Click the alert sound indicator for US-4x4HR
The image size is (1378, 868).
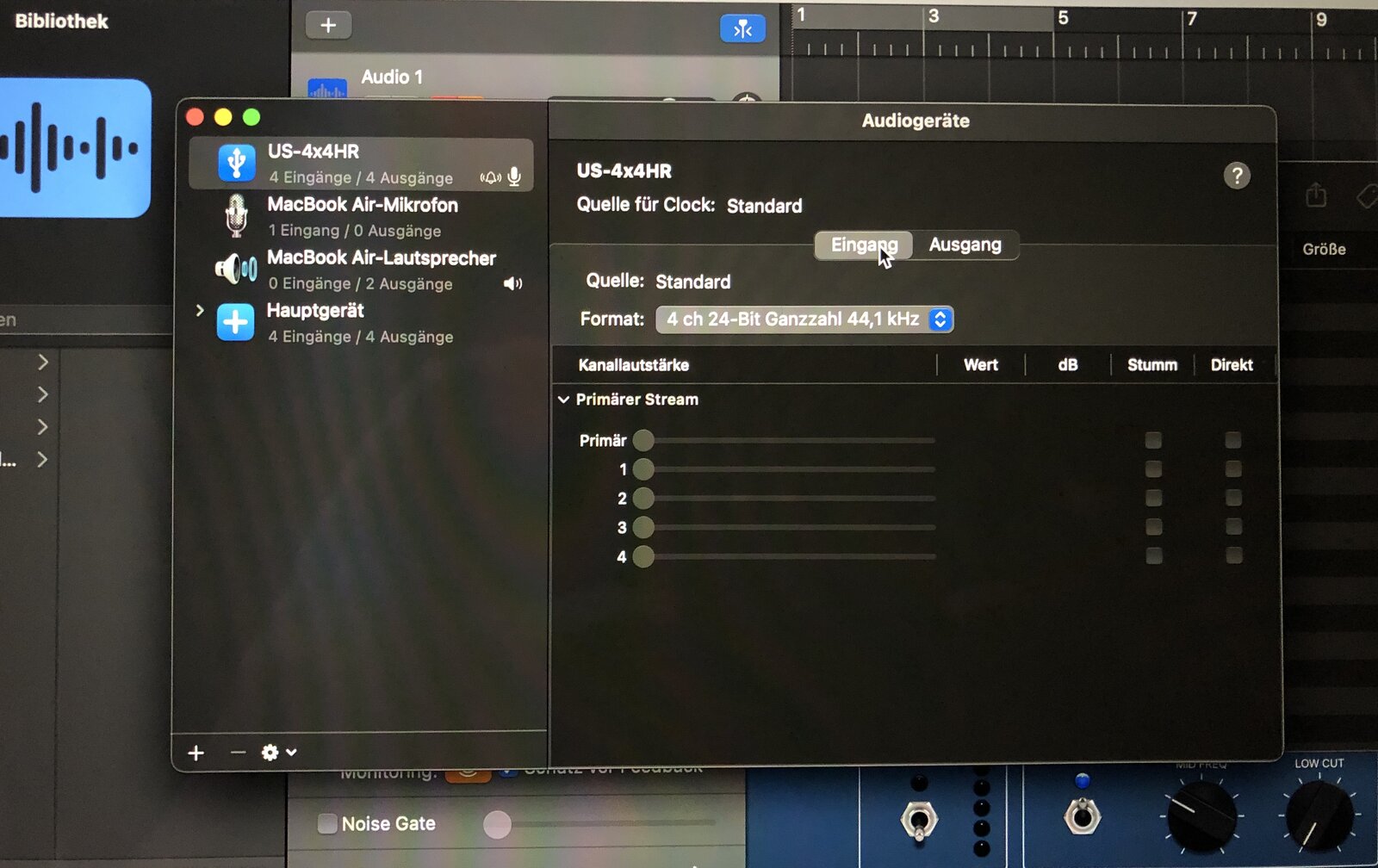pos(491,177)
